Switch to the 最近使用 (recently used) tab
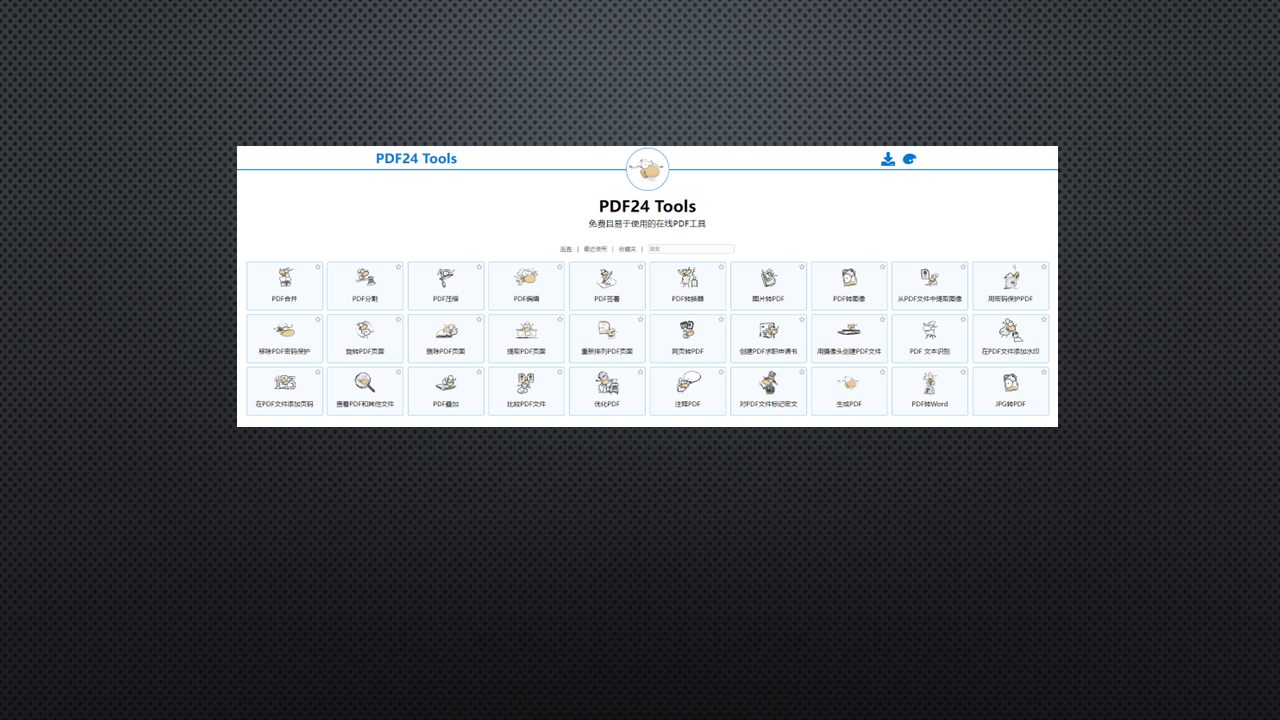The image size is (1280, 720). tap(595, 249)
